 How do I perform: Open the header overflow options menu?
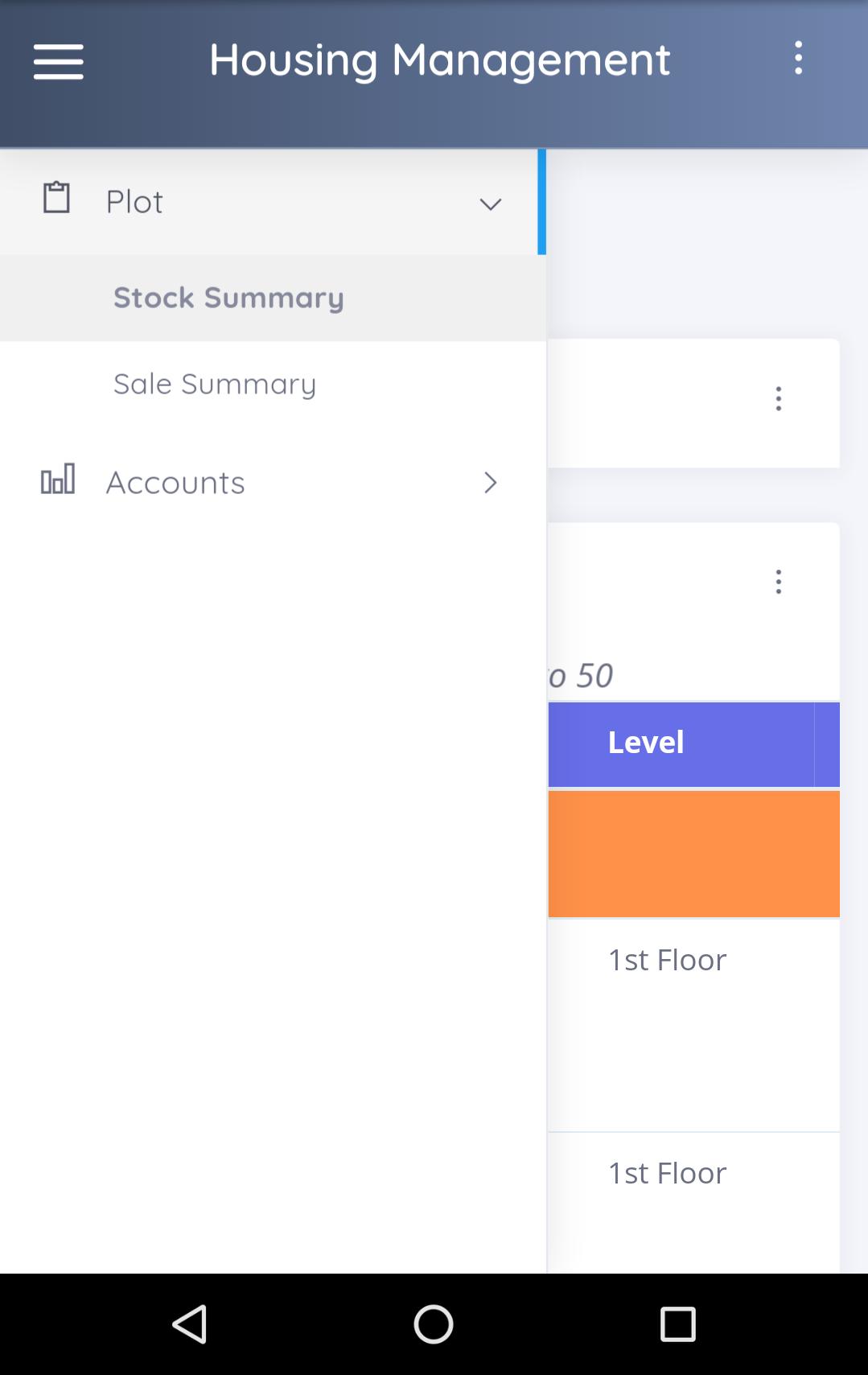tap(798, 59)
